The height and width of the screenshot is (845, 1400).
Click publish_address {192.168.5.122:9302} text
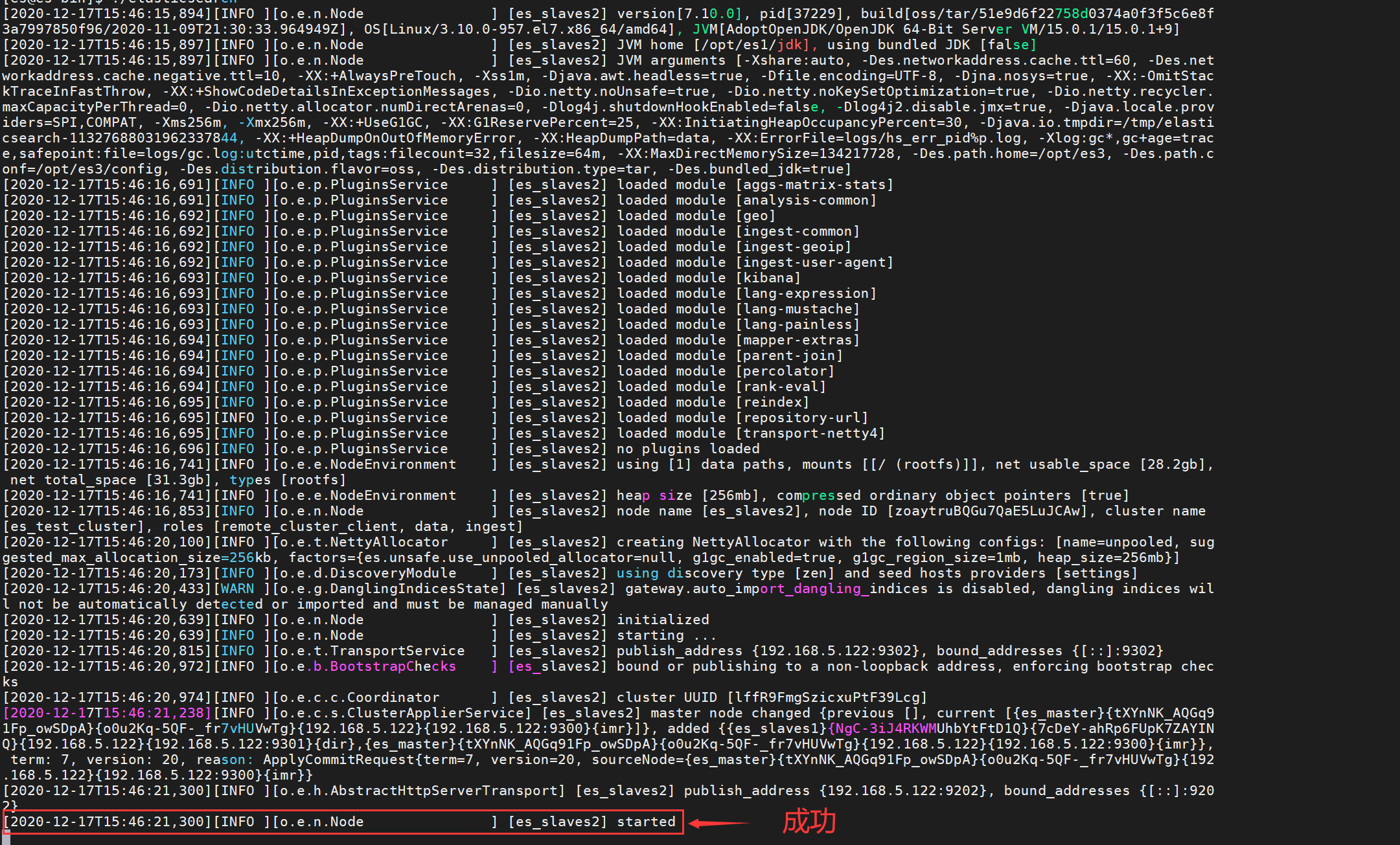768,651
